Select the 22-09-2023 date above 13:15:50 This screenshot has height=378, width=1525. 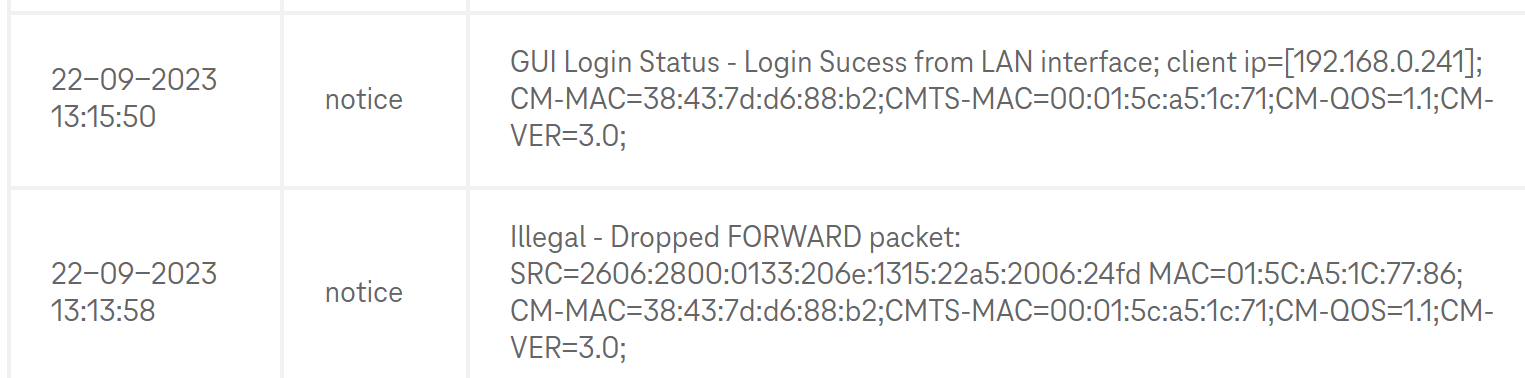point(134,80)
